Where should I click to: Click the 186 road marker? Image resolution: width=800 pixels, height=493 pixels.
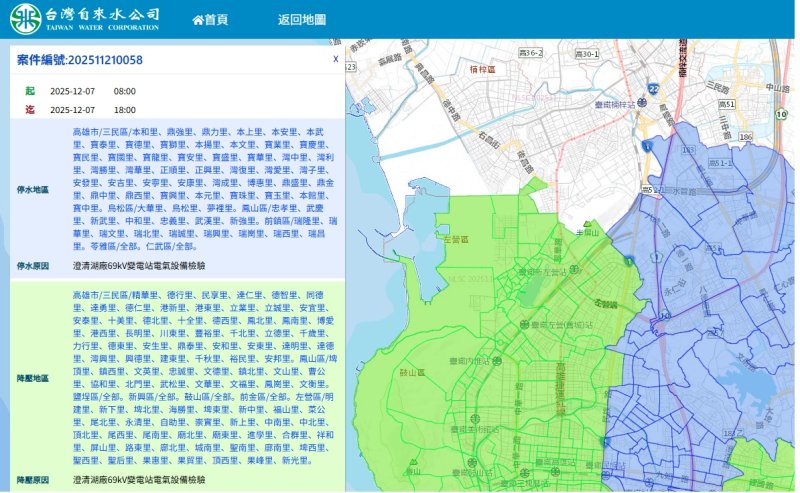745,137
